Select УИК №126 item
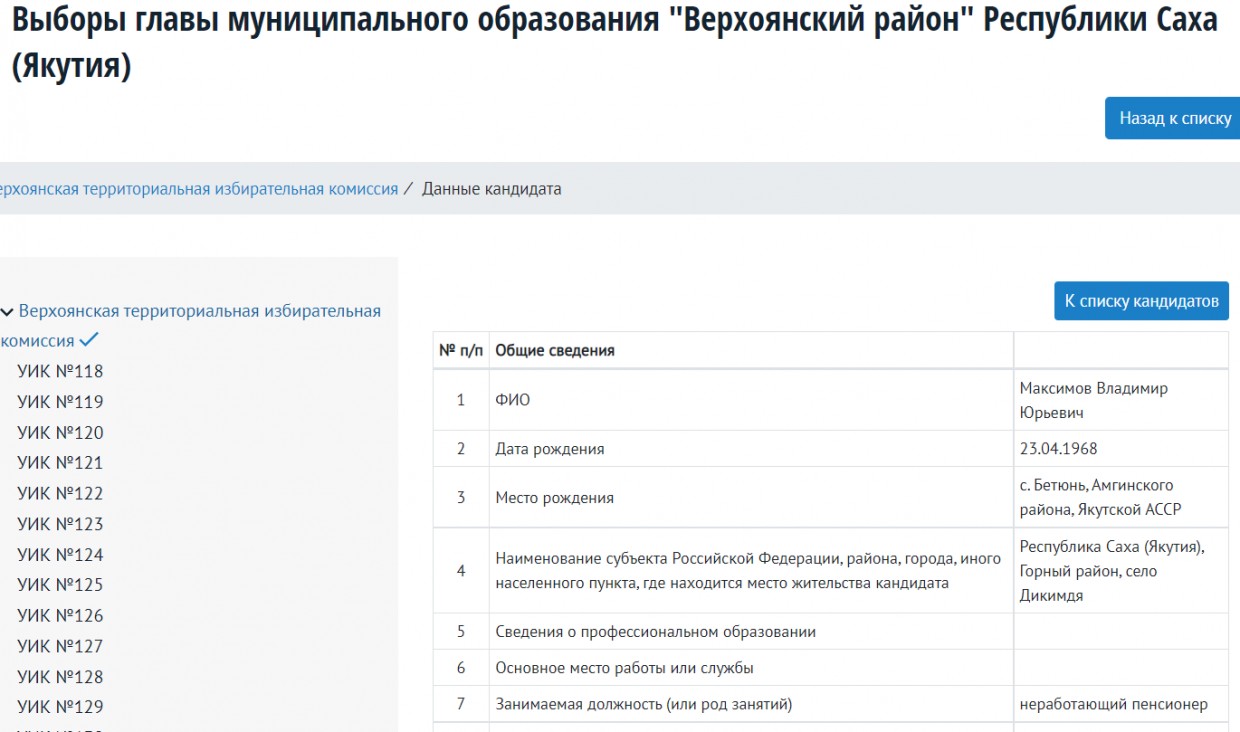Screen dimensions: 1240x732 [60, 616]
